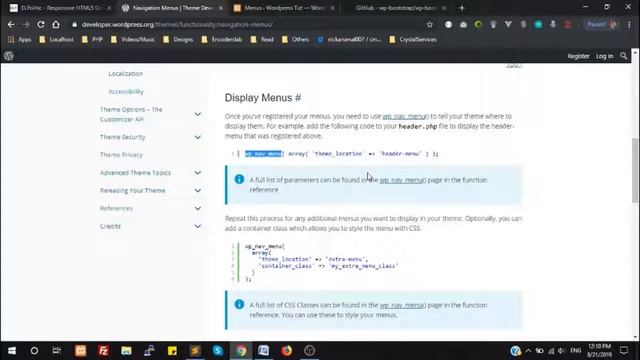Expand the Advanced Theme Topics section
The height and width of the screenshot is (360, 640).
[x=198, y=173]
